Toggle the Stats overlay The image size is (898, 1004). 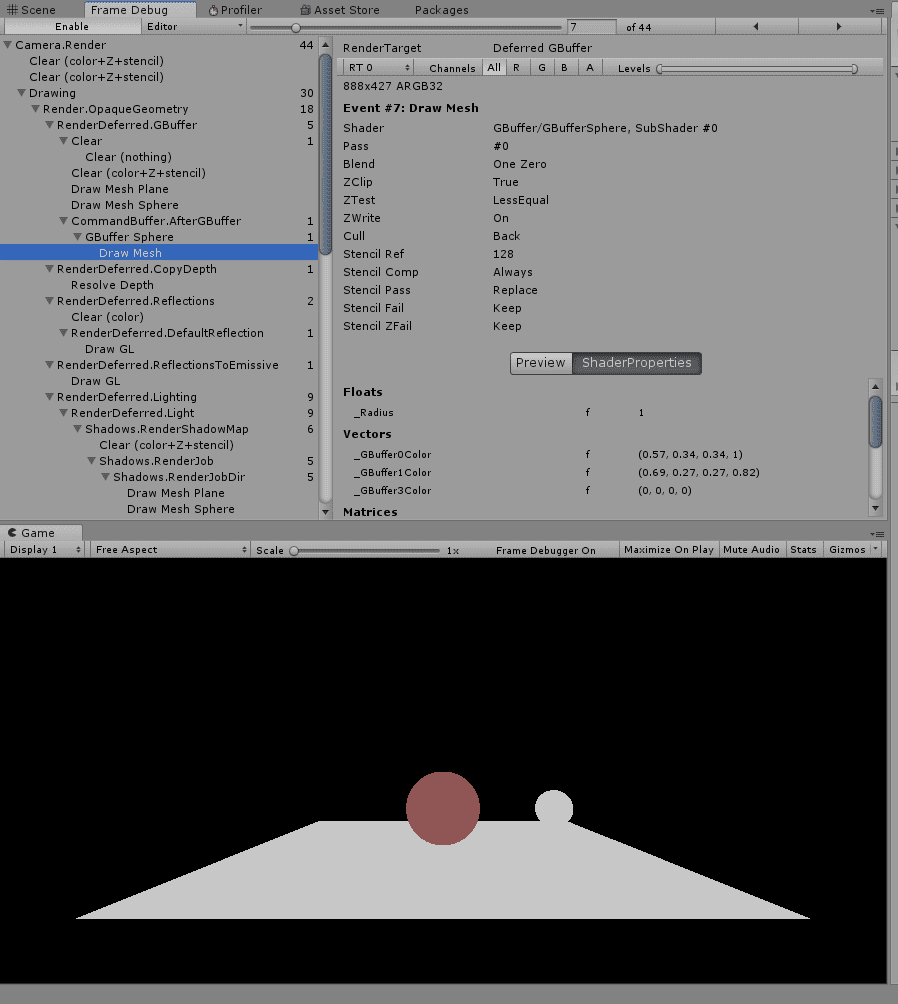point(804,549)
